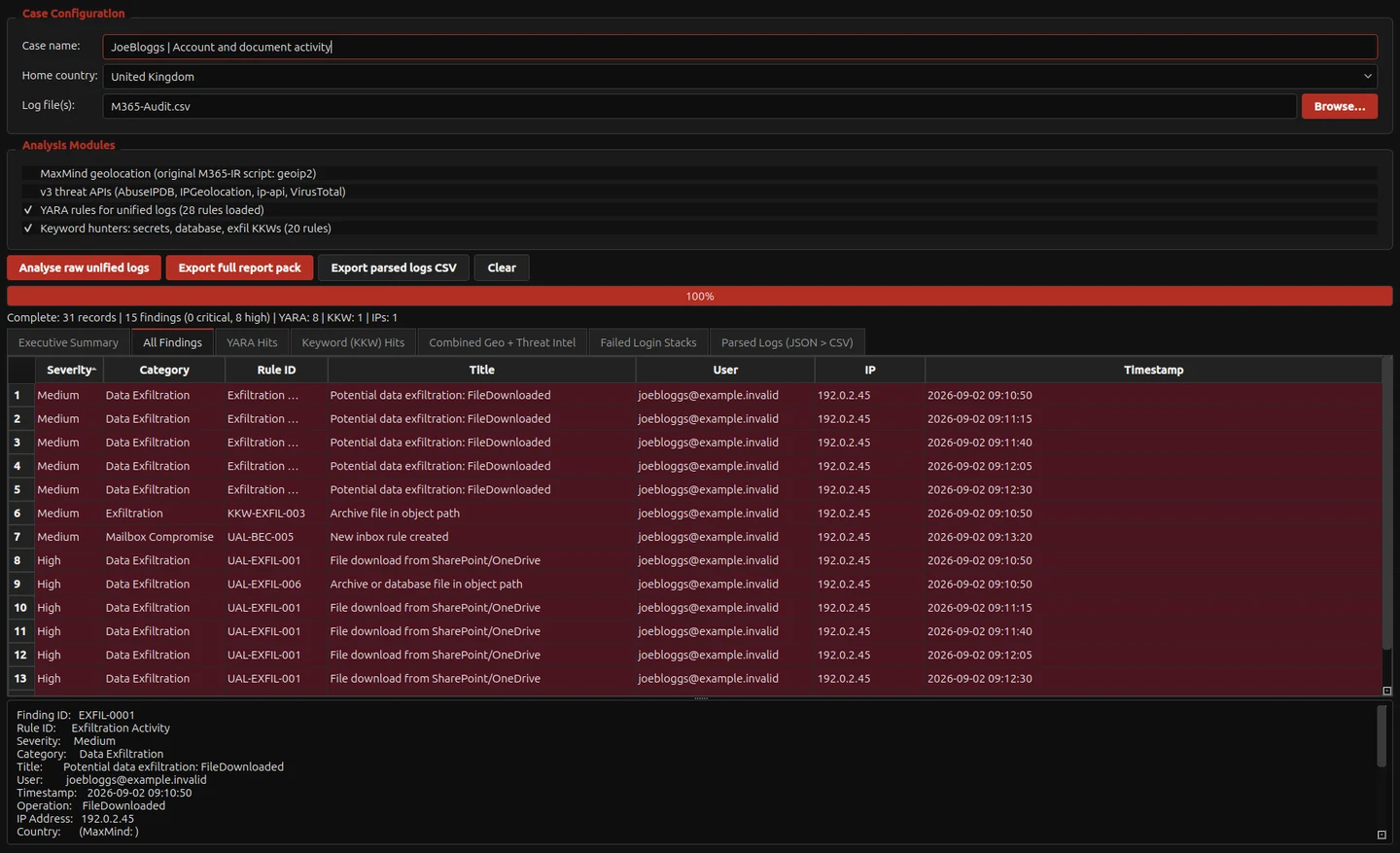The width and height of the screenshot is (1400, 853).
Task: Click the findings table scroll-down arrow
Action: point(1387,691)
